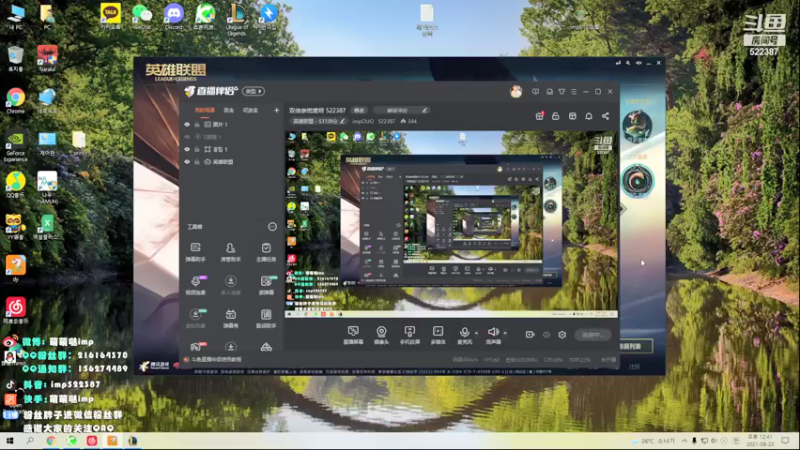Unlock the 图片 1 source lock icon
This screenshot has width=800, height=450.
[197, 124]
